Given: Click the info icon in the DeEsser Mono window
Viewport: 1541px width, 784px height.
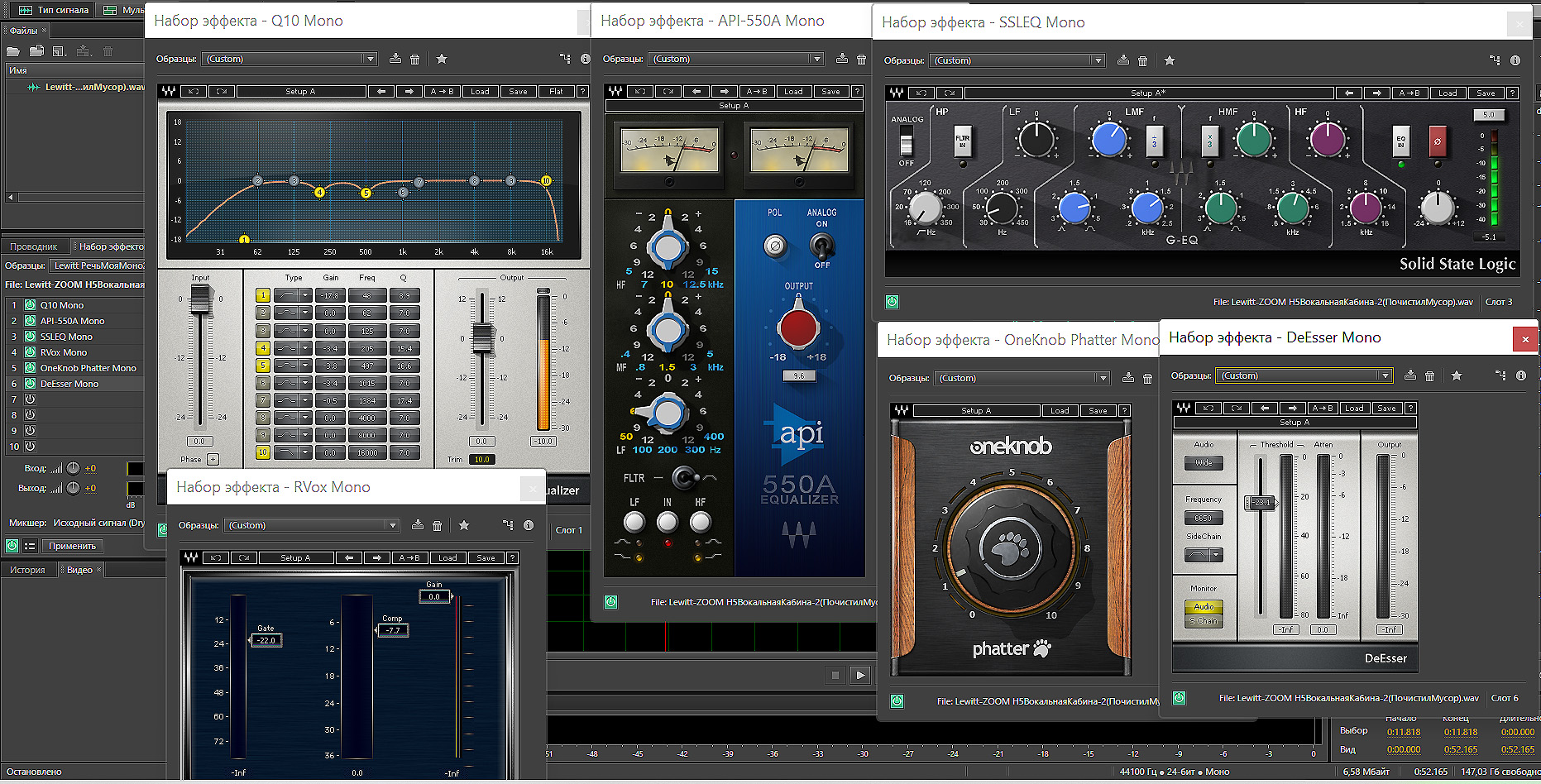Looking at the screenshot, I should [1520, 375].
